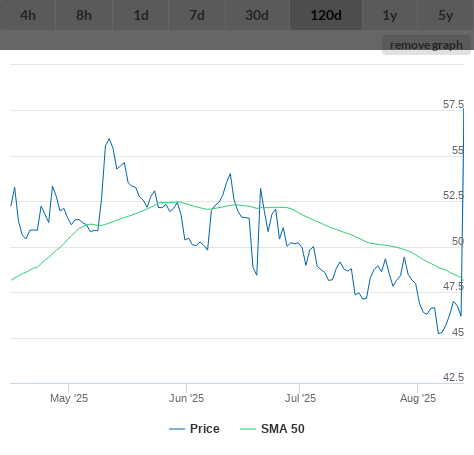The height and width of the screenshot is (455, 474).
Task: View the 5y price history
Action: pyautogui.click(x=446, y=15)
